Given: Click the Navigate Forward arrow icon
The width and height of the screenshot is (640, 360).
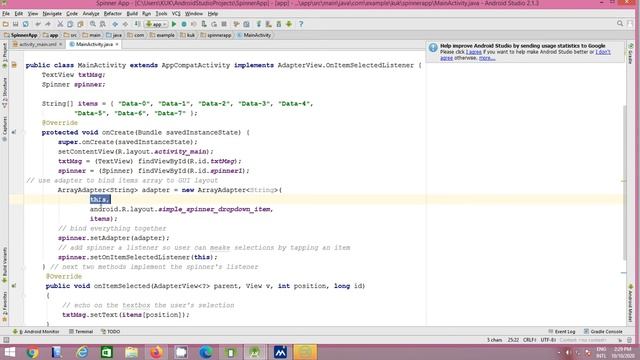Looking at the screenshot, I should [125, 24].
